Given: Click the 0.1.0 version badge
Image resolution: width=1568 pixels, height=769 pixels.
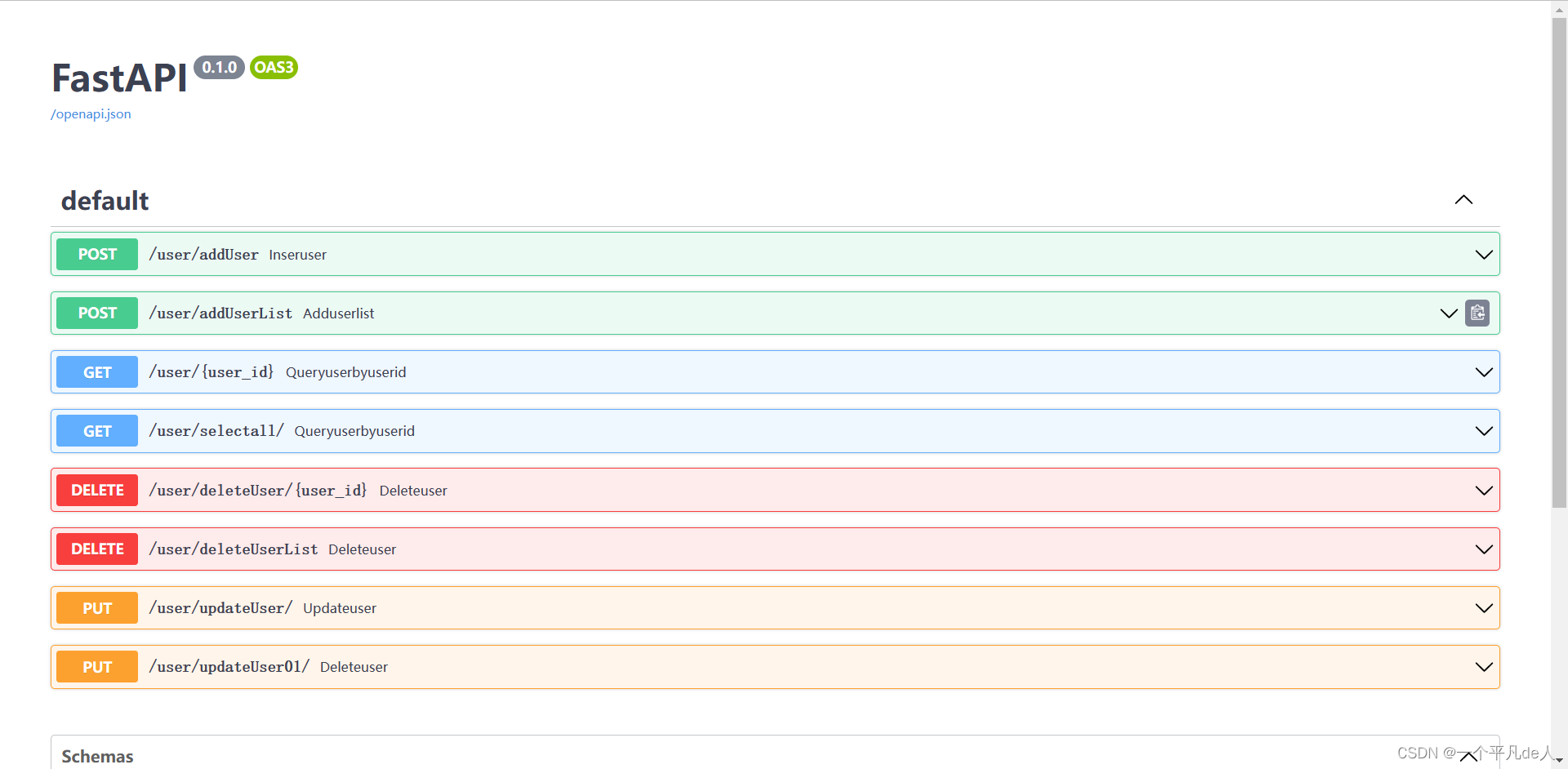Looking at the screenshot, I should point(220,68).
